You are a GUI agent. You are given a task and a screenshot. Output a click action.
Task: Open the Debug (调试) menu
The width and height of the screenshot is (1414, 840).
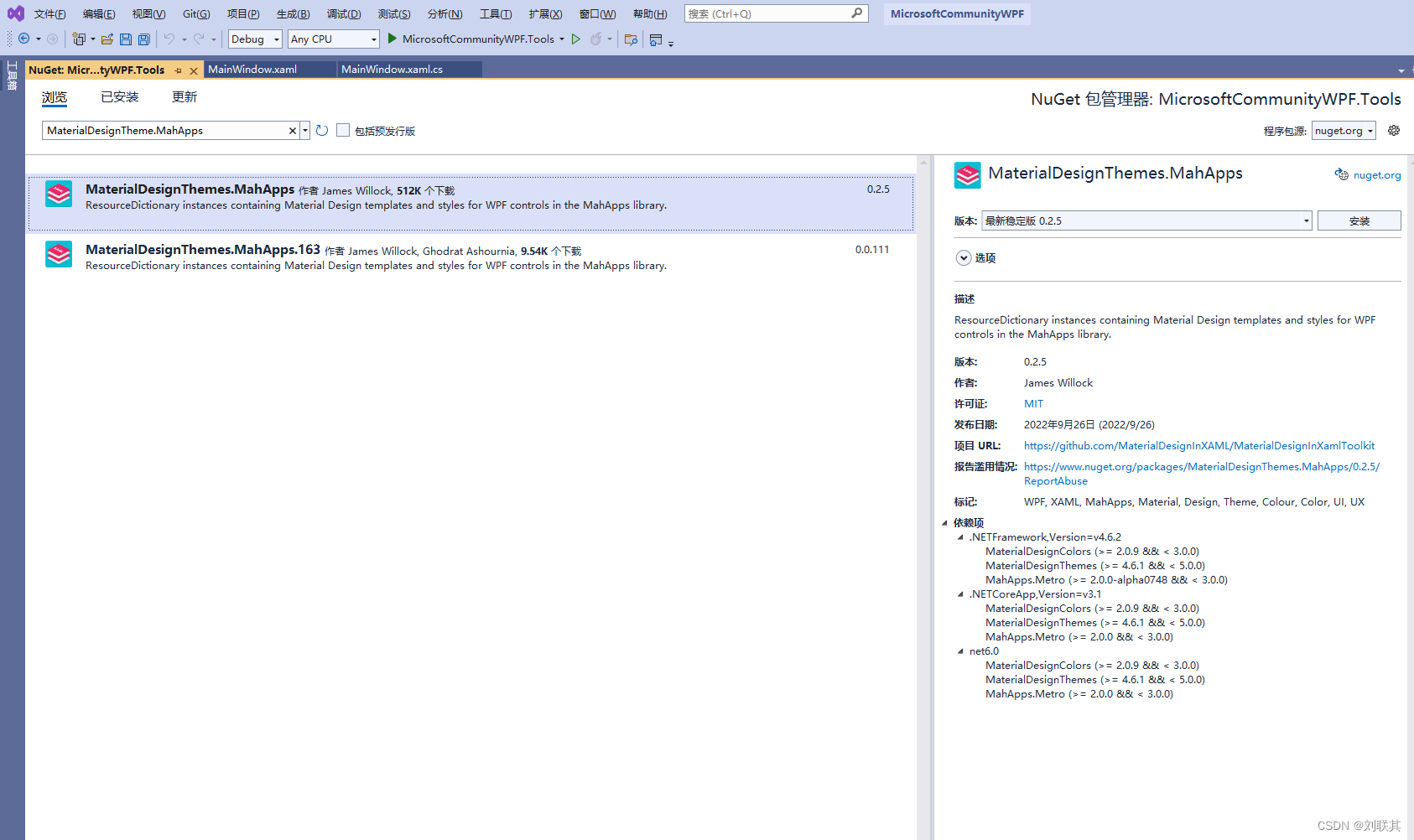point(344,13)
